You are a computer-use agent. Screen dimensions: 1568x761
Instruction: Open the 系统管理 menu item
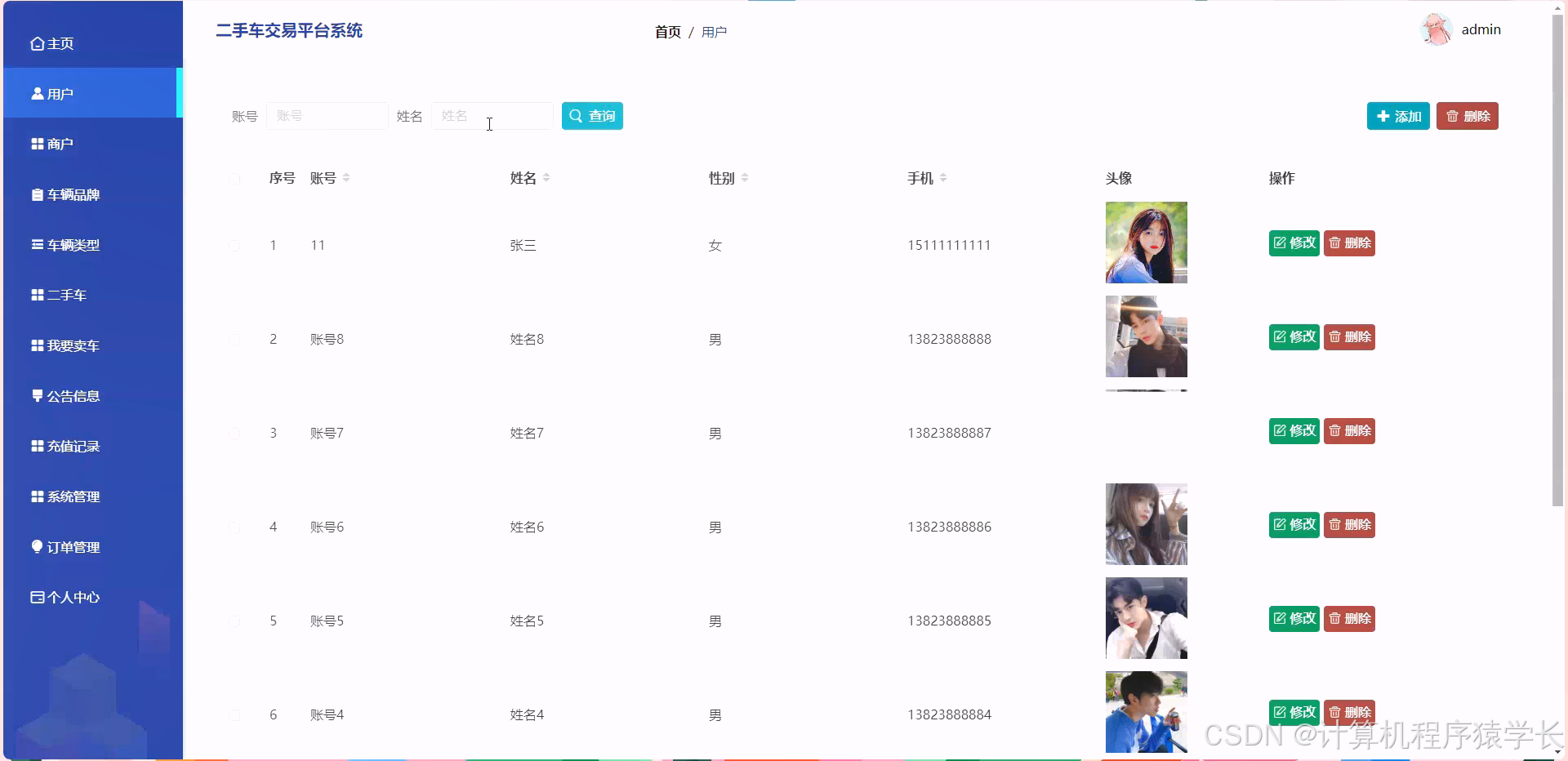73,496
